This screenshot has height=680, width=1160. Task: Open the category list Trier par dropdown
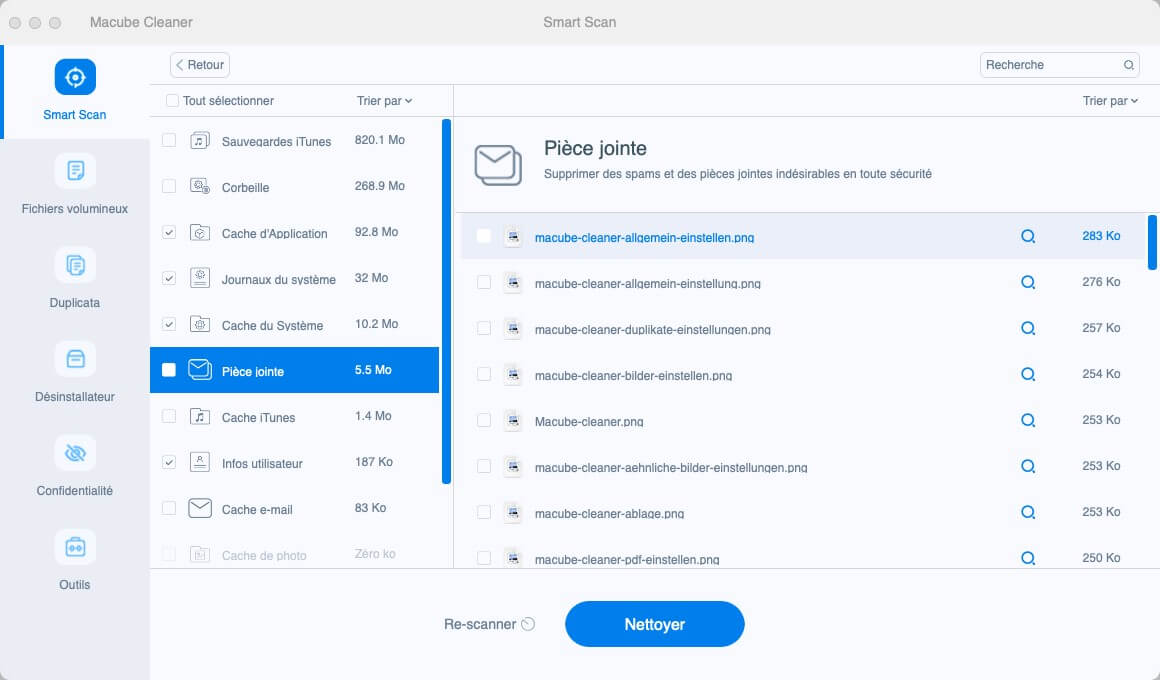(384, 101)
